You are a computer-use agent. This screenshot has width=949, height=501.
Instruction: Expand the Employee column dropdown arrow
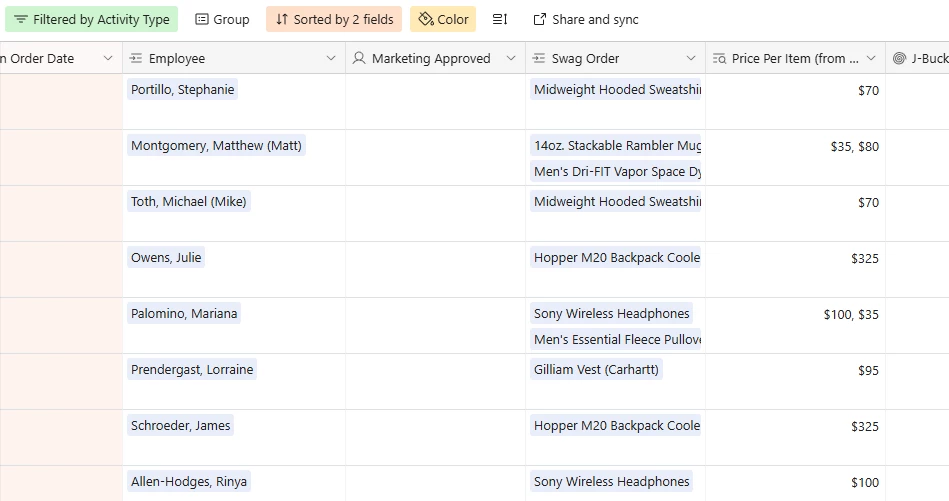(331, 58)
